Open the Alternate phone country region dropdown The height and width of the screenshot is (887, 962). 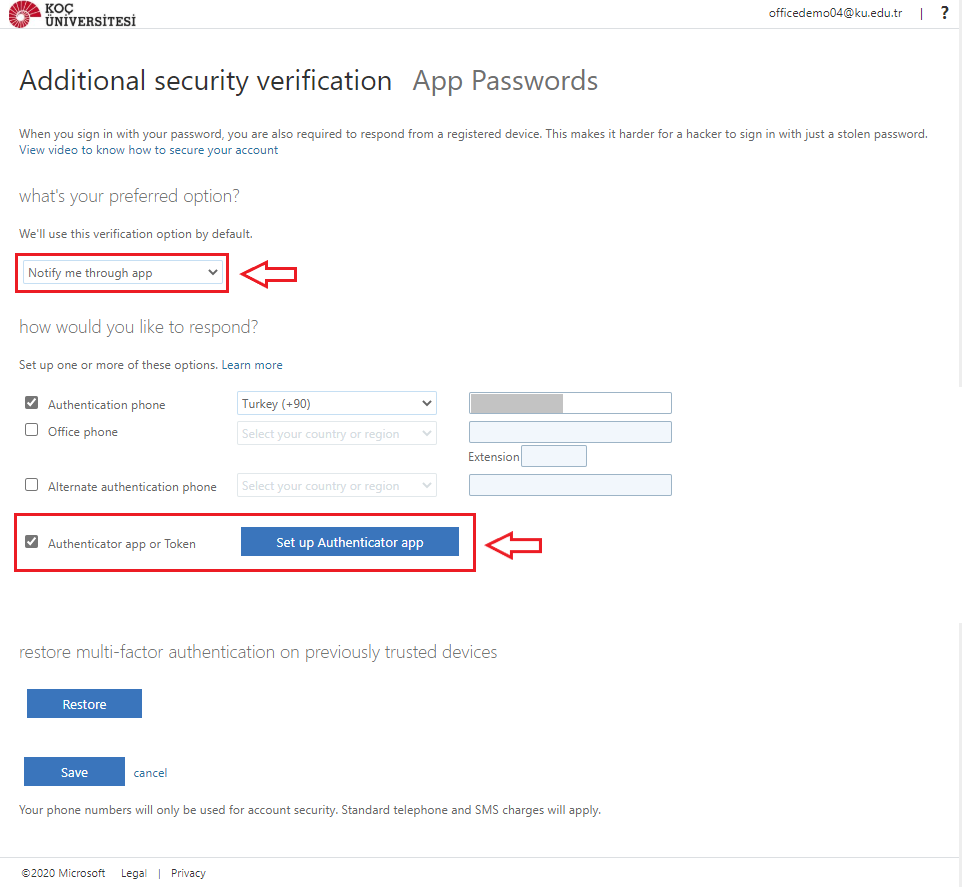pos(337,485)
